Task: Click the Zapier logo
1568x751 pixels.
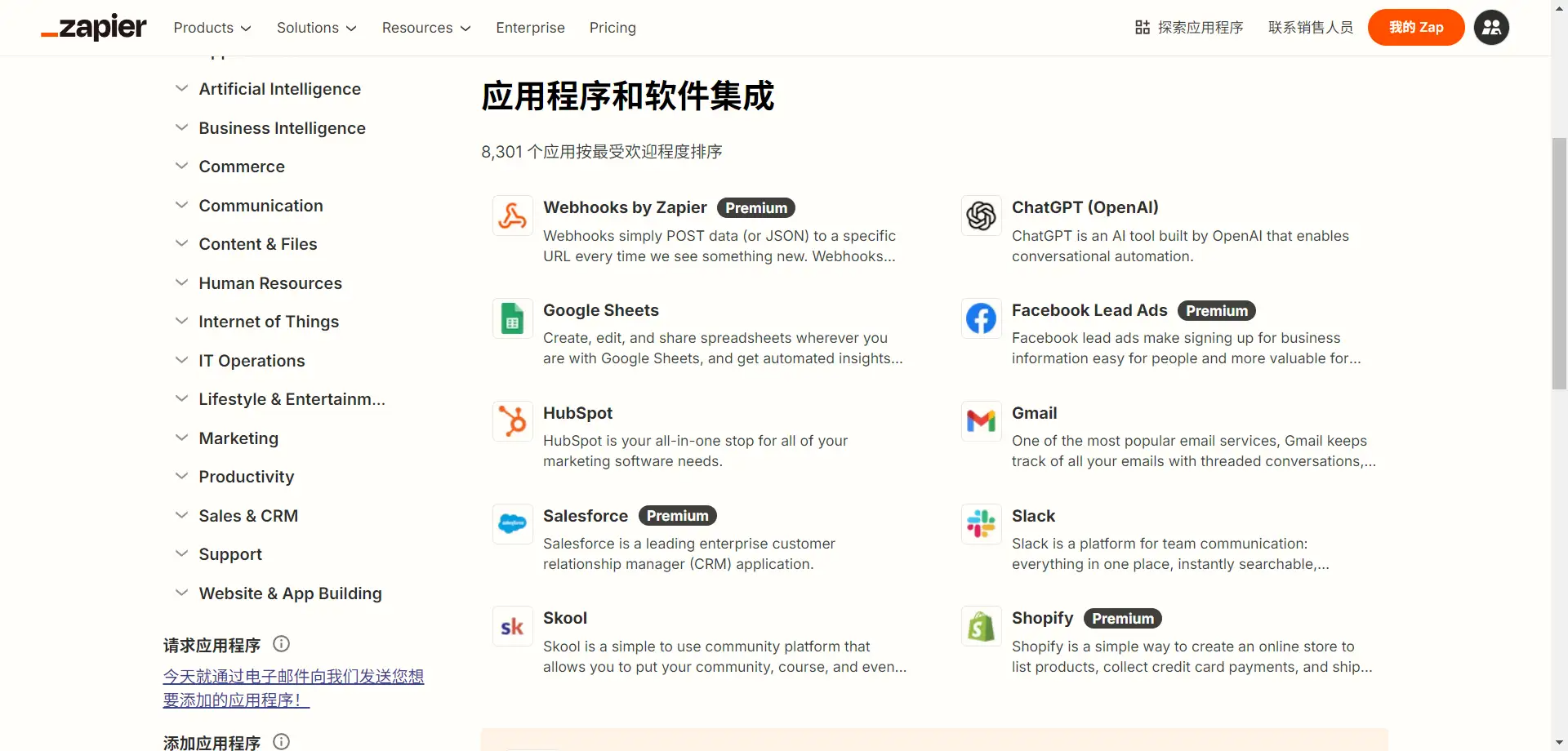Action: (x=94, y=27)
